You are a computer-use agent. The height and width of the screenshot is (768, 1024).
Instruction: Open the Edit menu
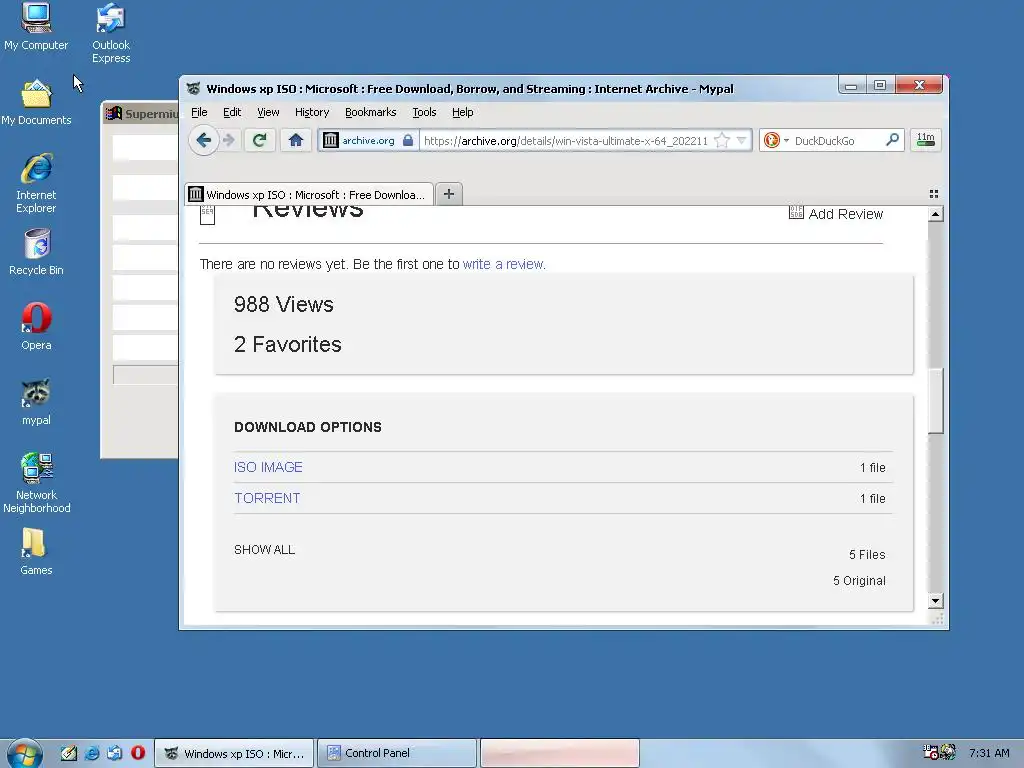[x=232, y=112]
